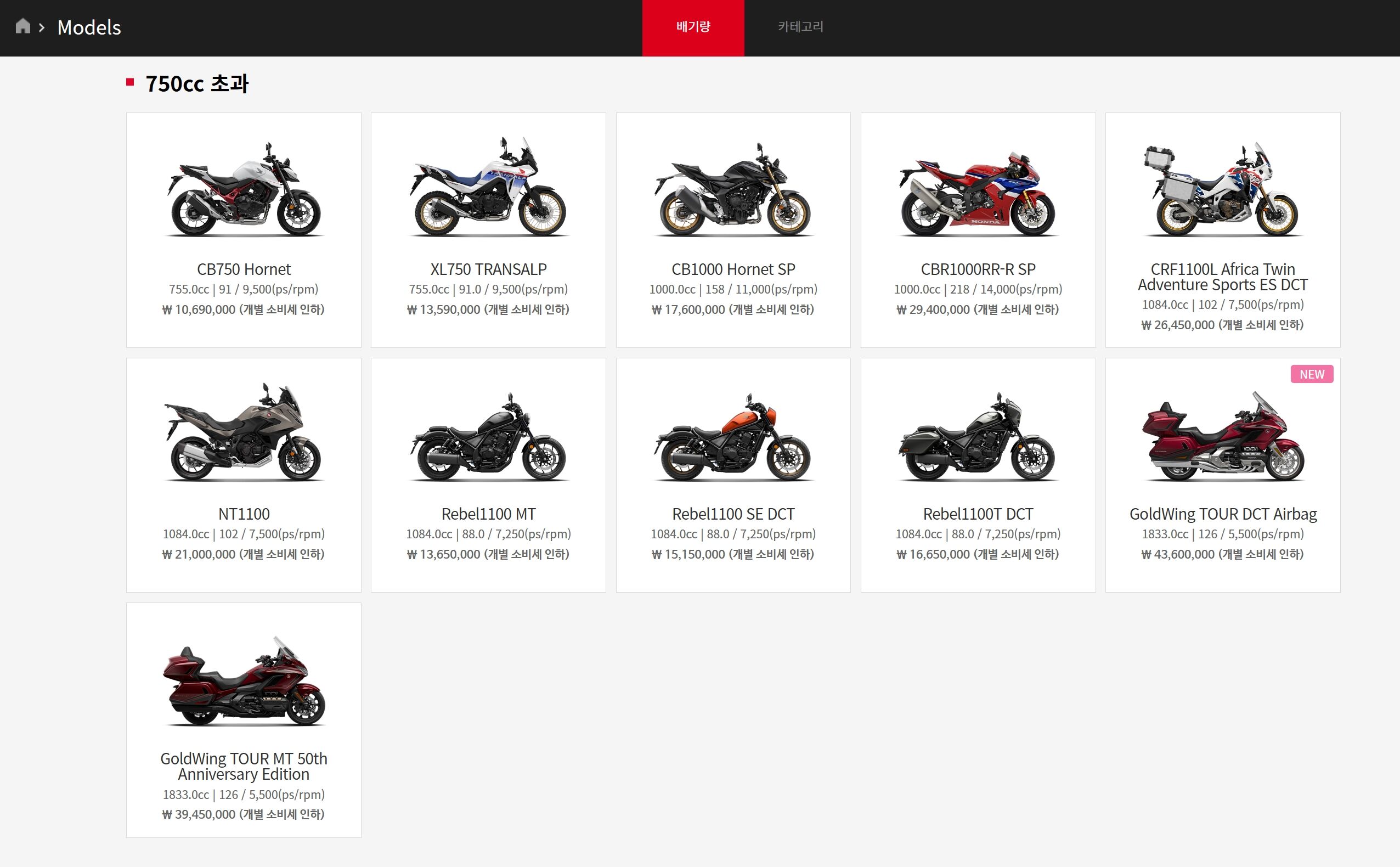Click the home icon in breadcrumb
The width and height of the screenshot is (1400, 867).
pos(22,26)
